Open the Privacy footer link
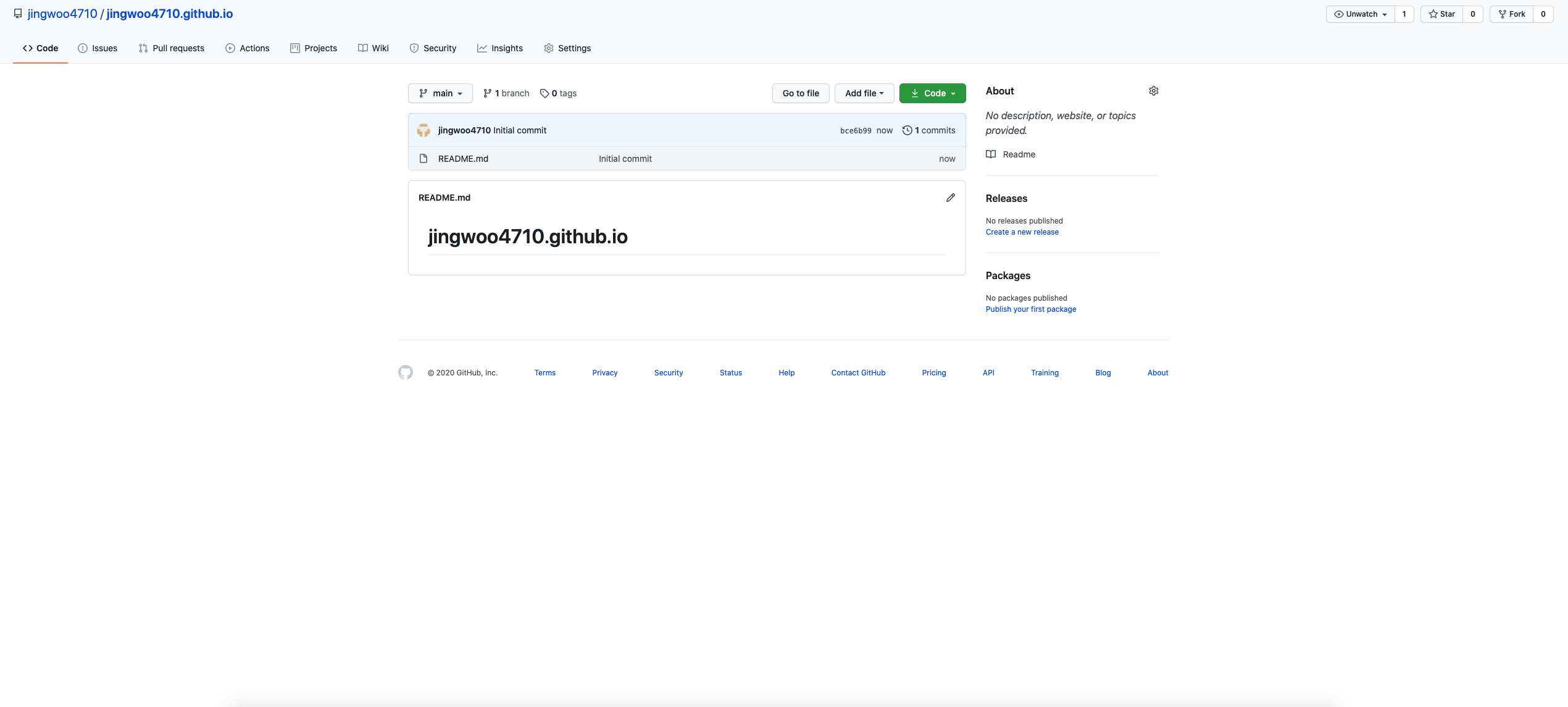 tap(605, 373)
